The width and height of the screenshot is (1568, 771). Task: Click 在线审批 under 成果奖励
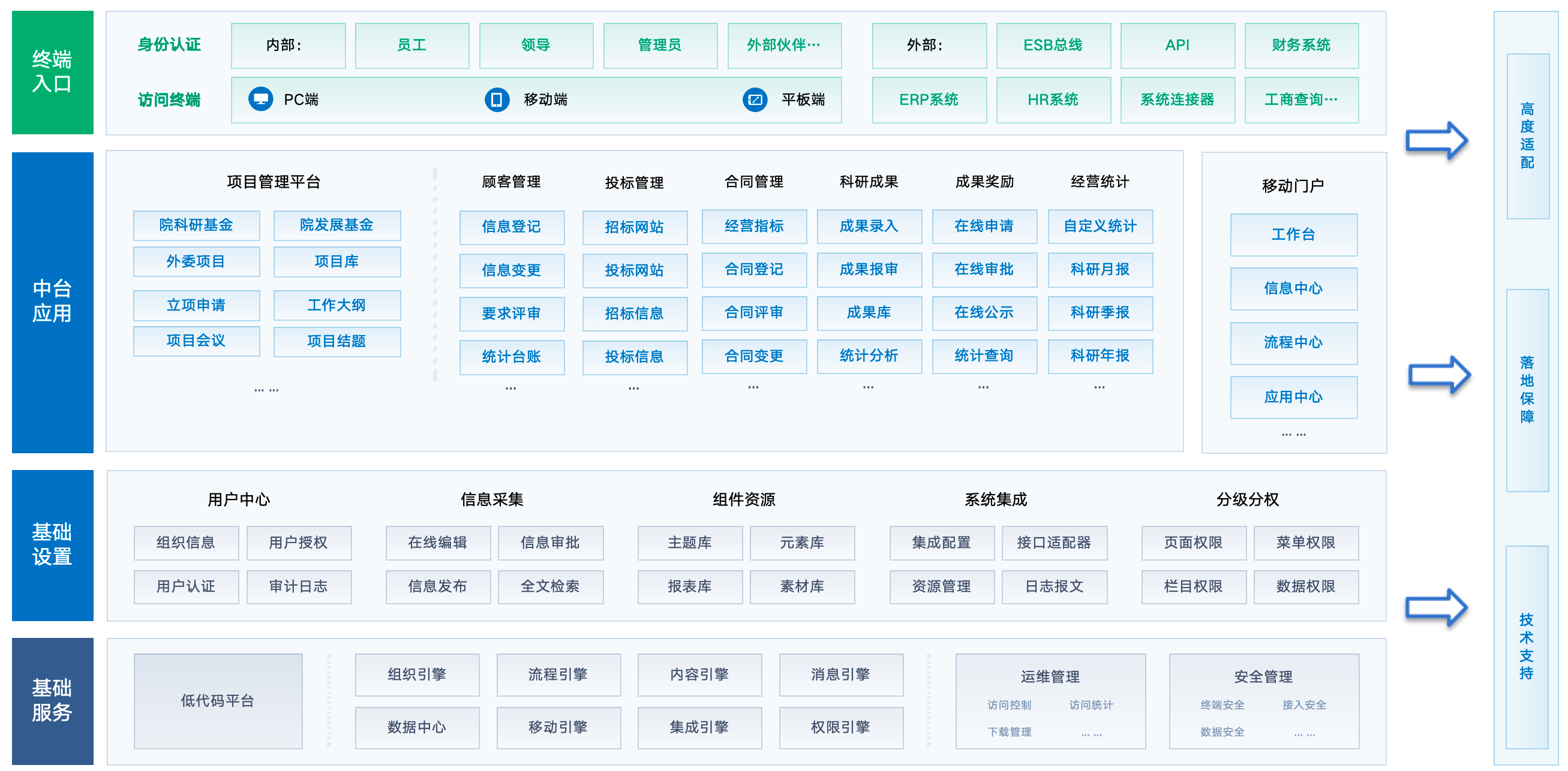(985, 270)
